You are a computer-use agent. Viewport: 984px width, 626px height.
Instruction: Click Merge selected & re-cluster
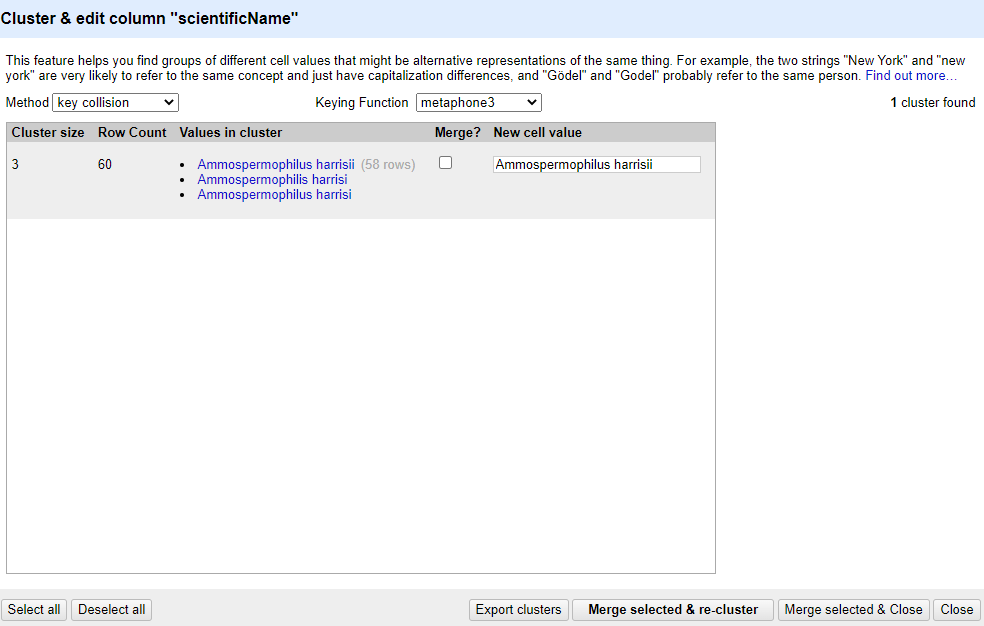pos(672,609)
